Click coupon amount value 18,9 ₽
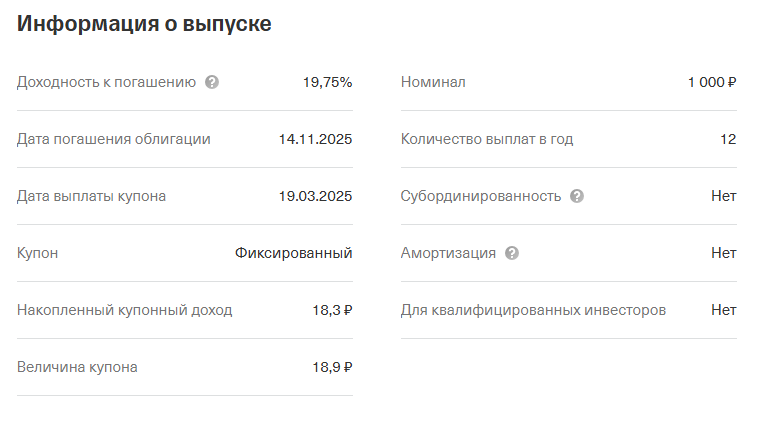Screen dimensions: 764x440 click(x=331, y=367)
